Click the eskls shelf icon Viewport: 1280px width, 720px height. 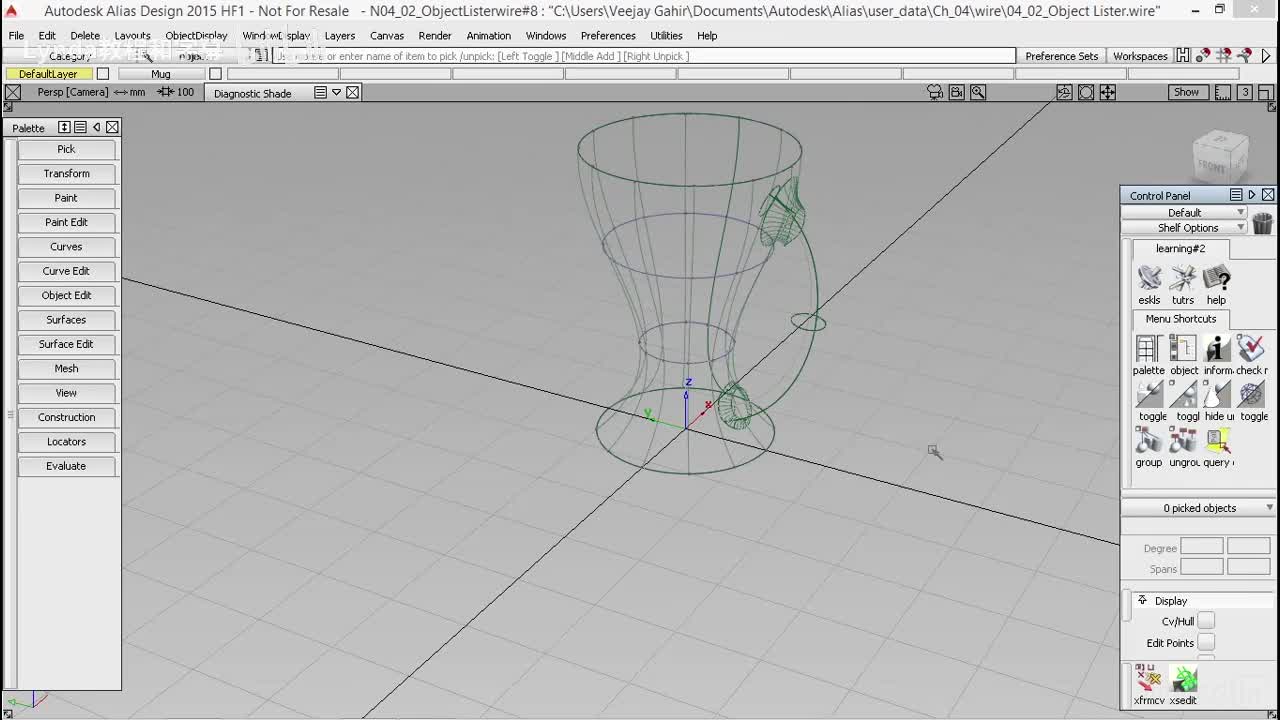pos(1150,278)
